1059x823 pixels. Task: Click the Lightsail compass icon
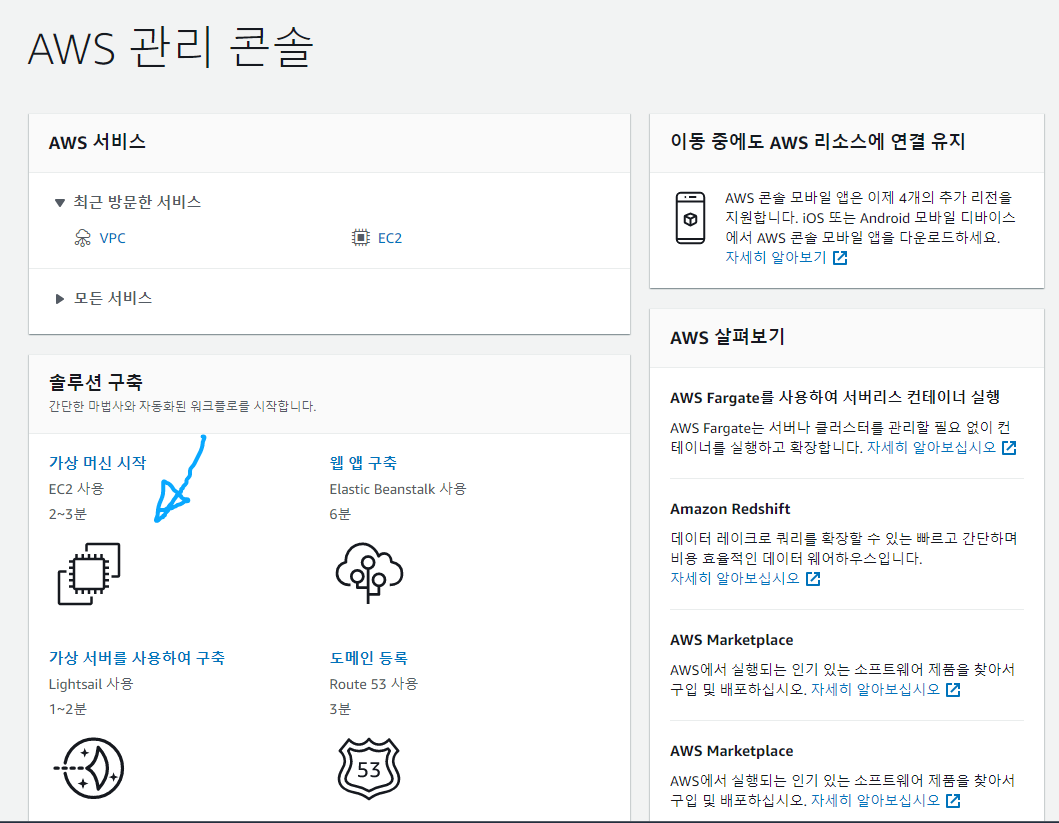(x=89, y=768)
